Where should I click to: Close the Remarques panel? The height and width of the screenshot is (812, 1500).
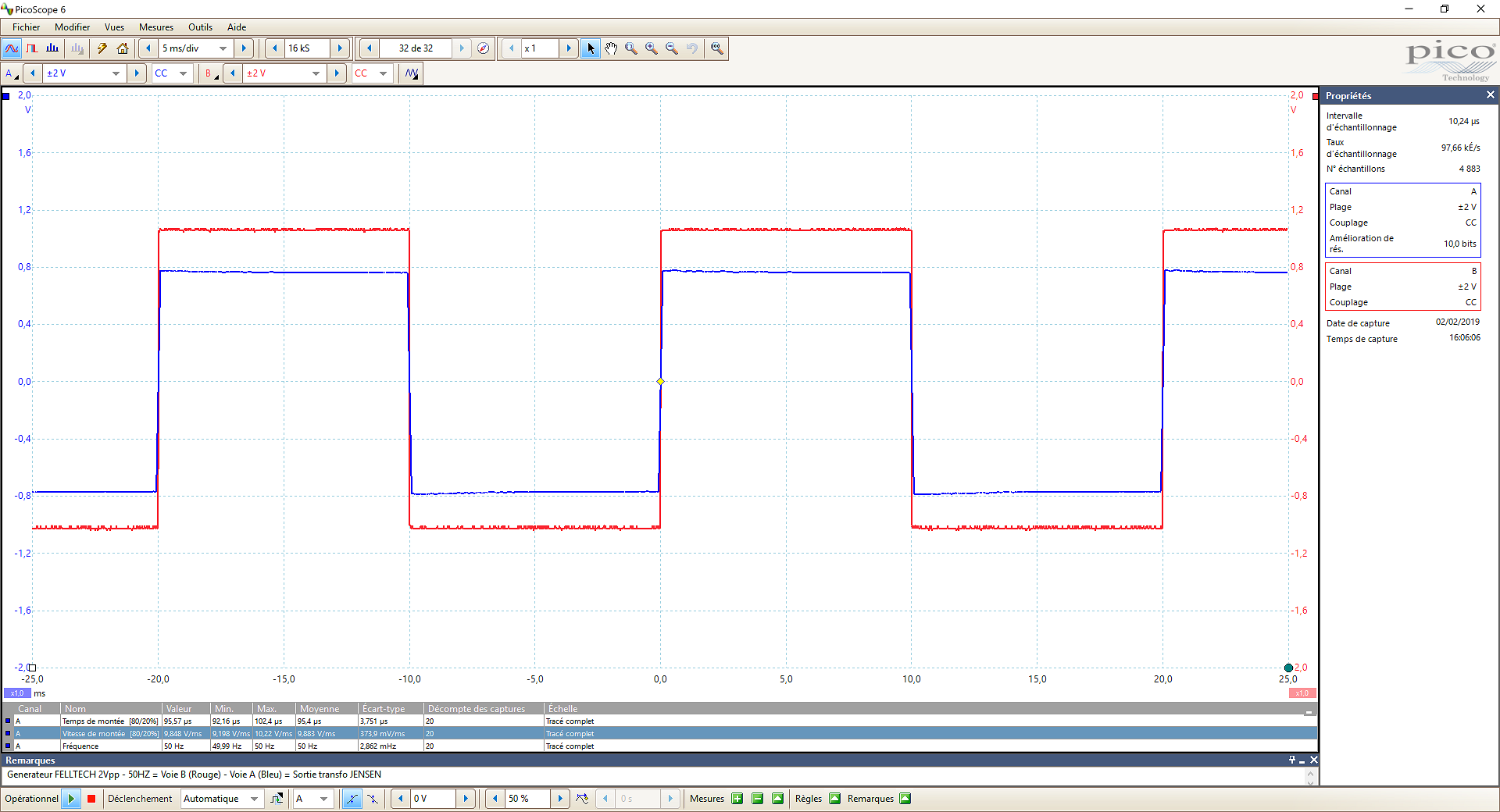[1314, 760]
